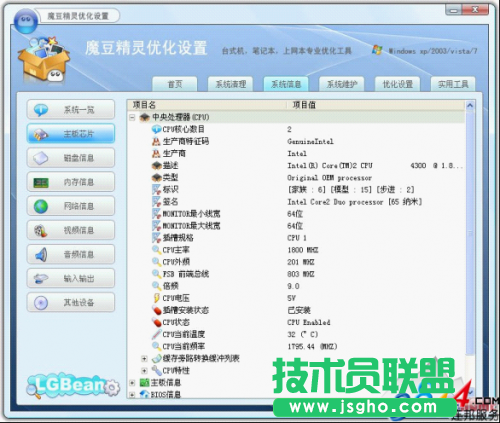Show the 音频信息 section

tap(71, 254)
